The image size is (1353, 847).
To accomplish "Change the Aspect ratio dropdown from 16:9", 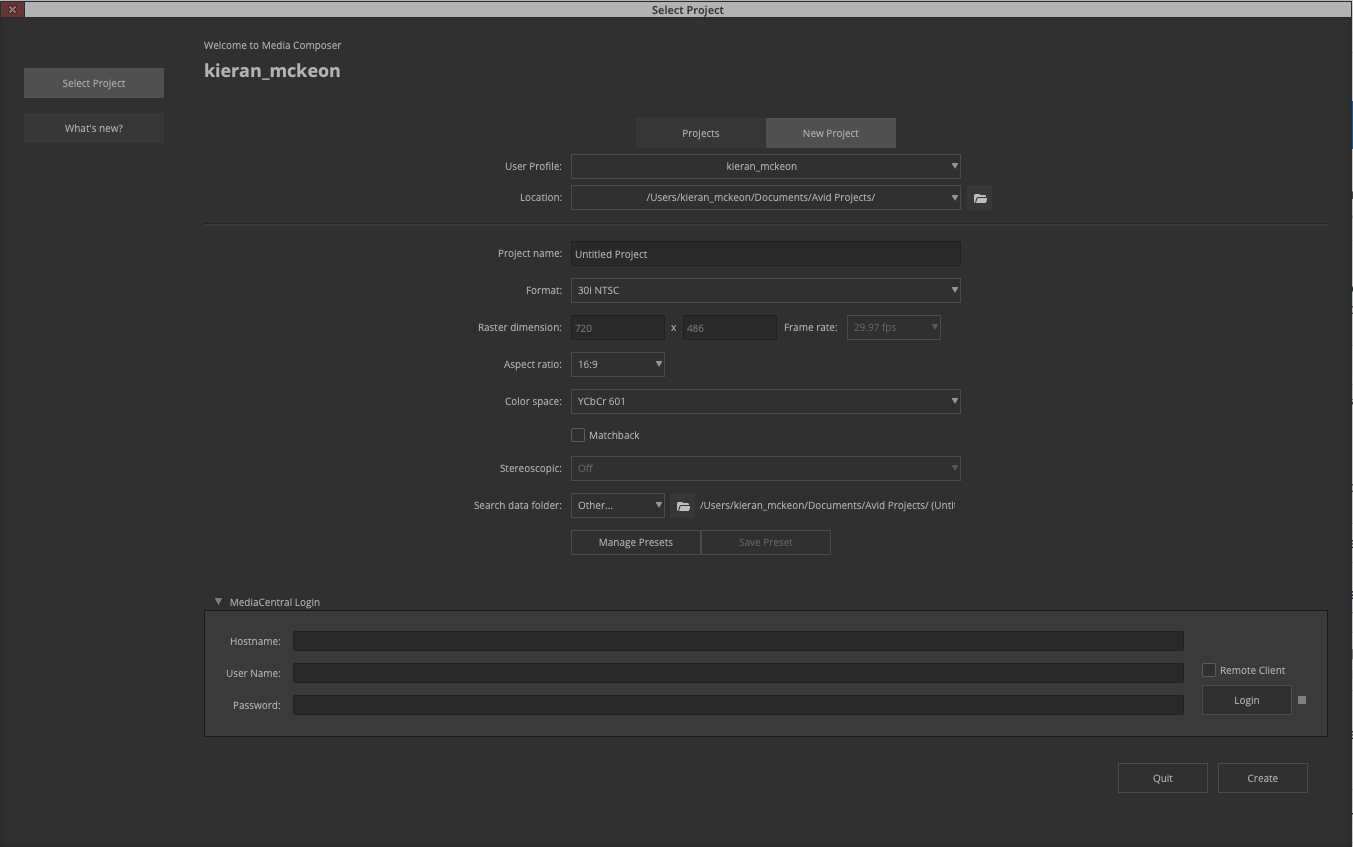I will click(618, 364).
